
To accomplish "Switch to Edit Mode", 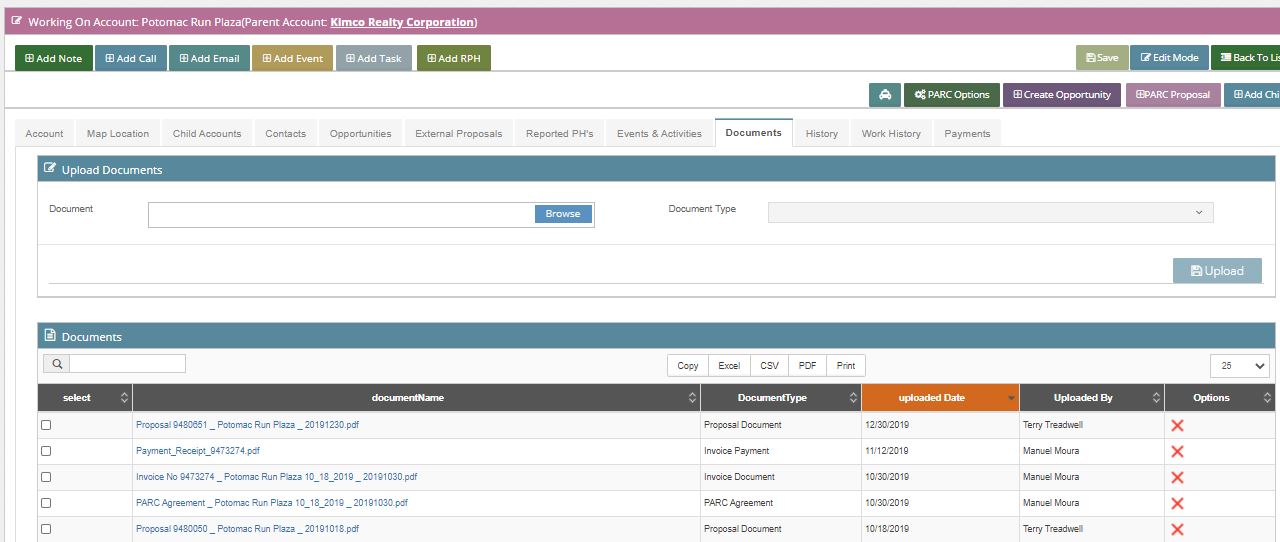I will pyautogui.click(x=1170, y=57).
